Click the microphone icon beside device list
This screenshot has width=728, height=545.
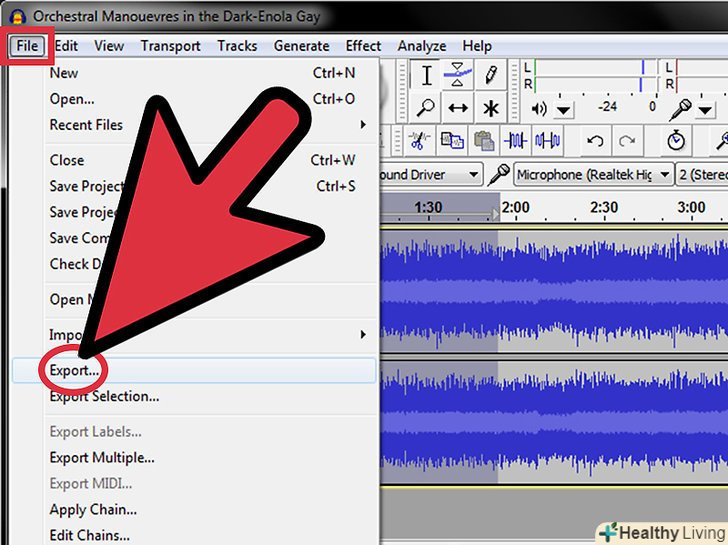[499, 175]
